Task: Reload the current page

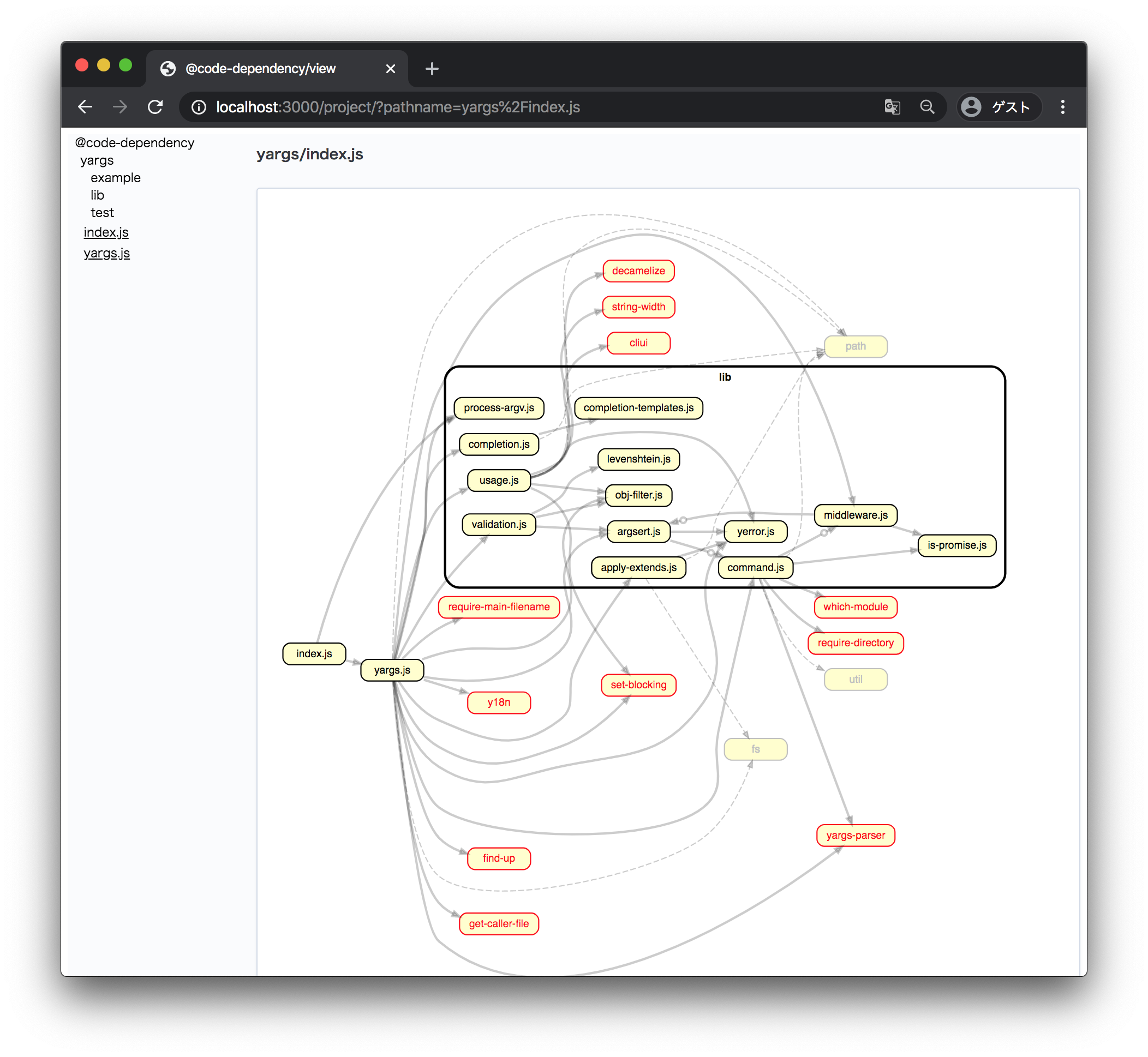Action: coord(155,107)
